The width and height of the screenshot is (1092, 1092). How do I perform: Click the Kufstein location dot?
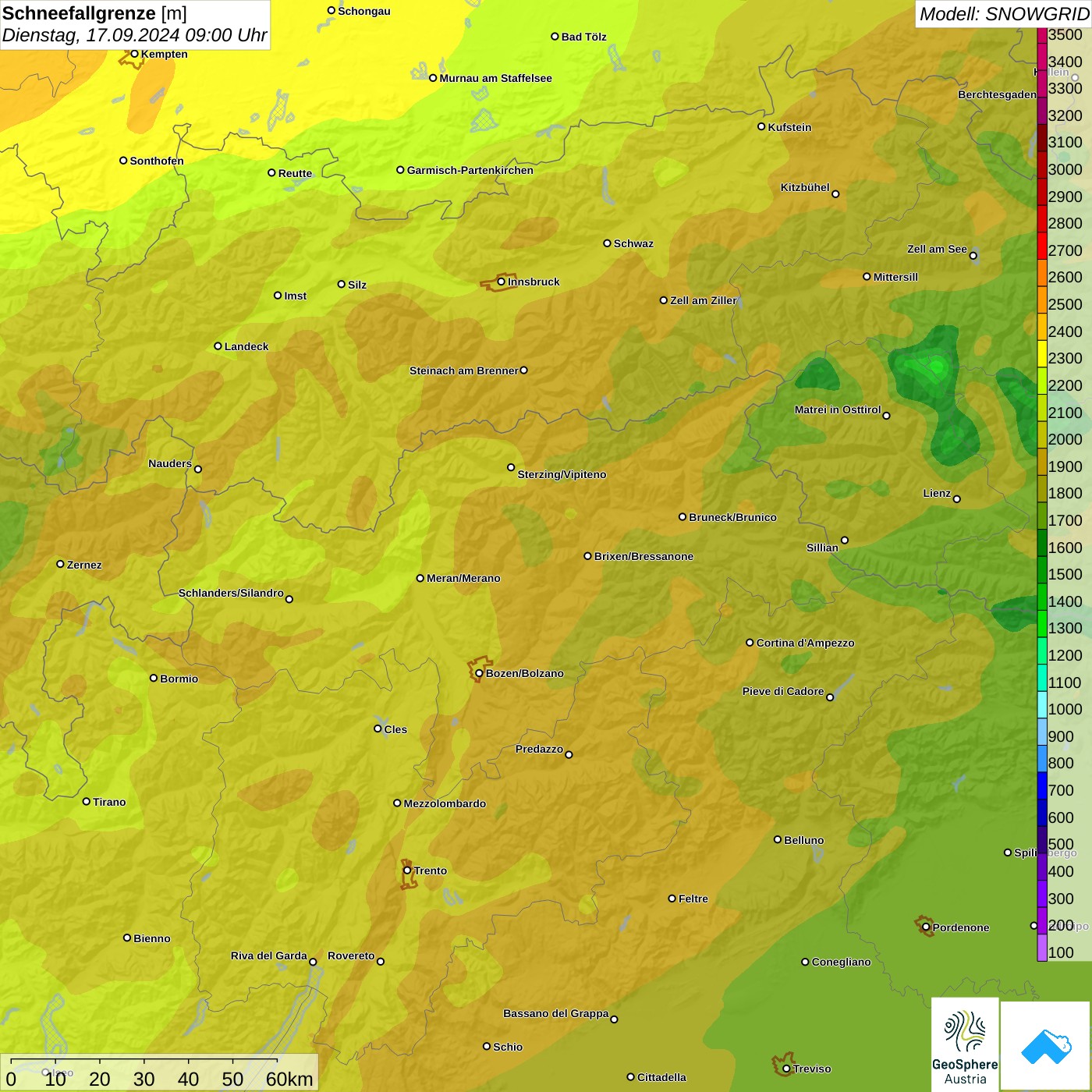pos(761,126)
